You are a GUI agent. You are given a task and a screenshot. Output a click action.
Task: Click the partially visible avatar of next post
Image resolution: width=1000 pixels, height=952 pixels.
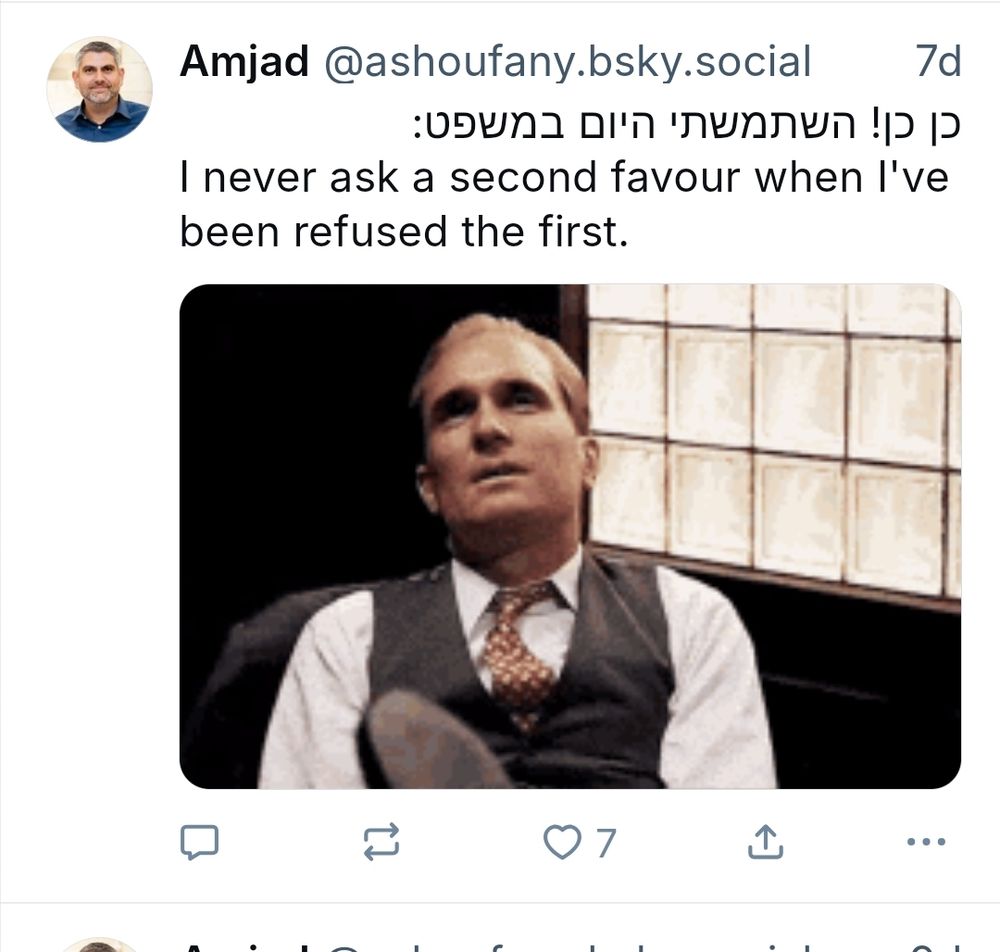pos(99,945)
